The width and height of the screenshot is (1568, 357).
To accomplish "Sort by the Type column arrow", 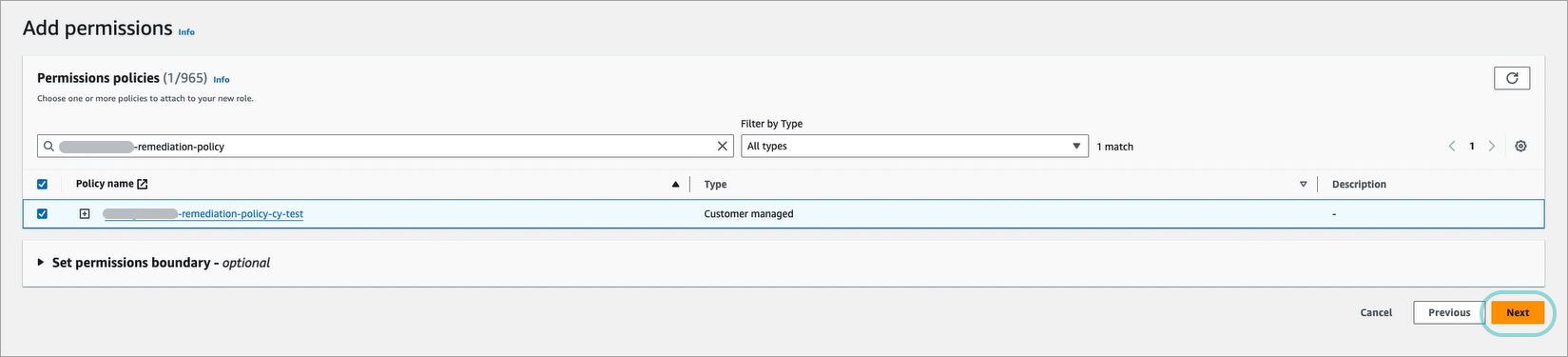I will point(1303,185).
